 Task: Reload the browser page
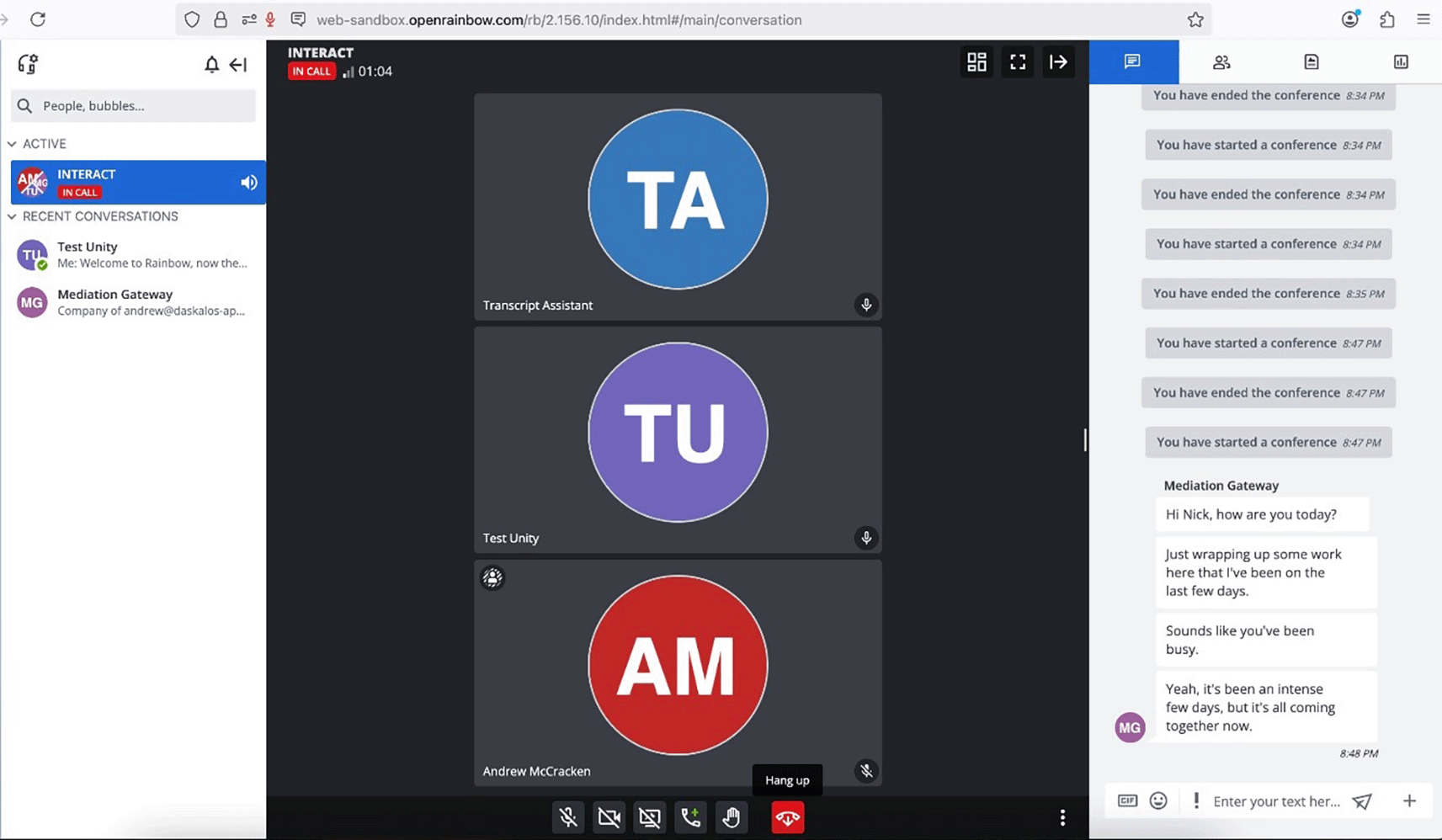(38, 19)
